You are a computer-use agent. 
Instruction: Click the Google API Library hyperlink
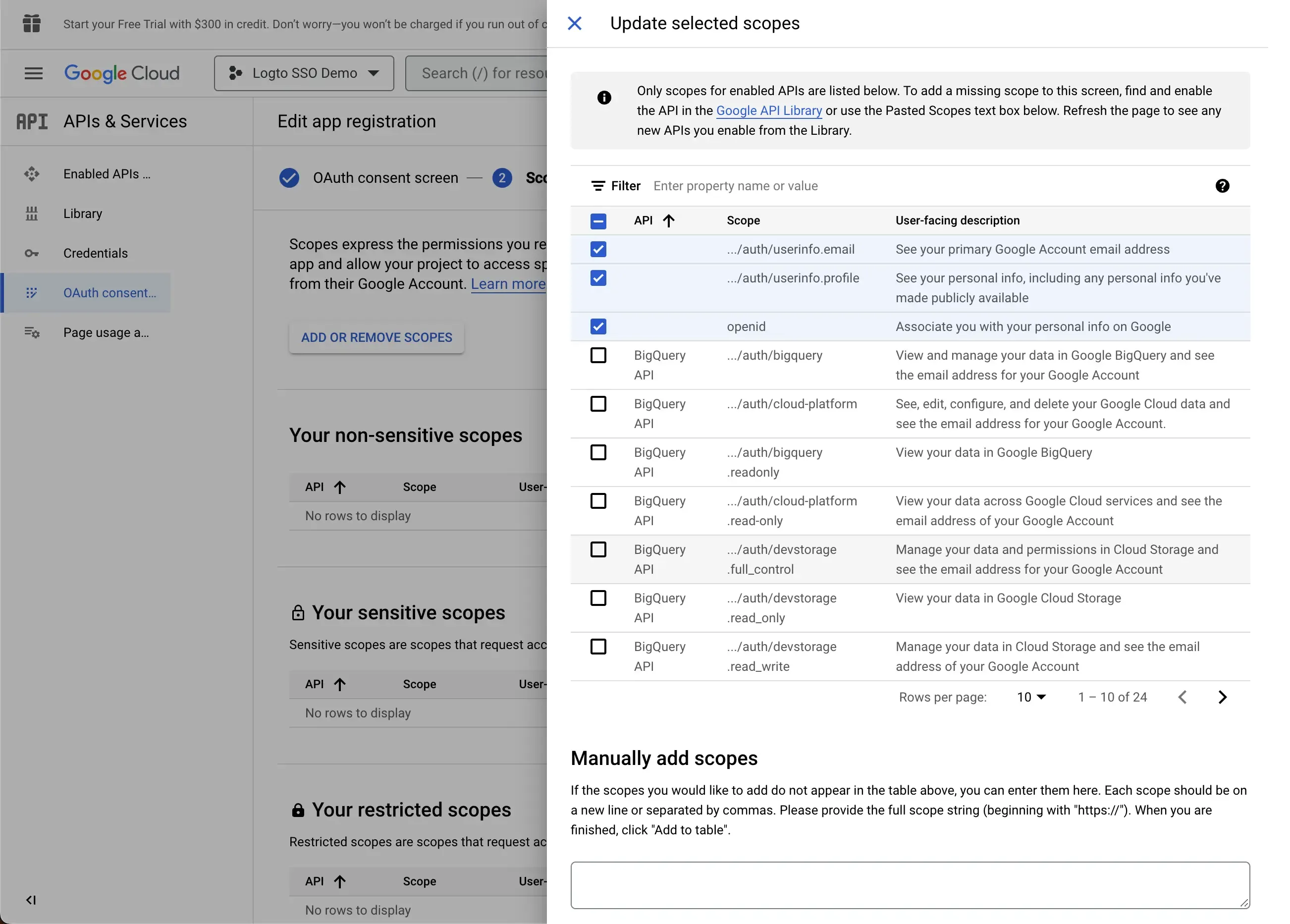(768, 111)
